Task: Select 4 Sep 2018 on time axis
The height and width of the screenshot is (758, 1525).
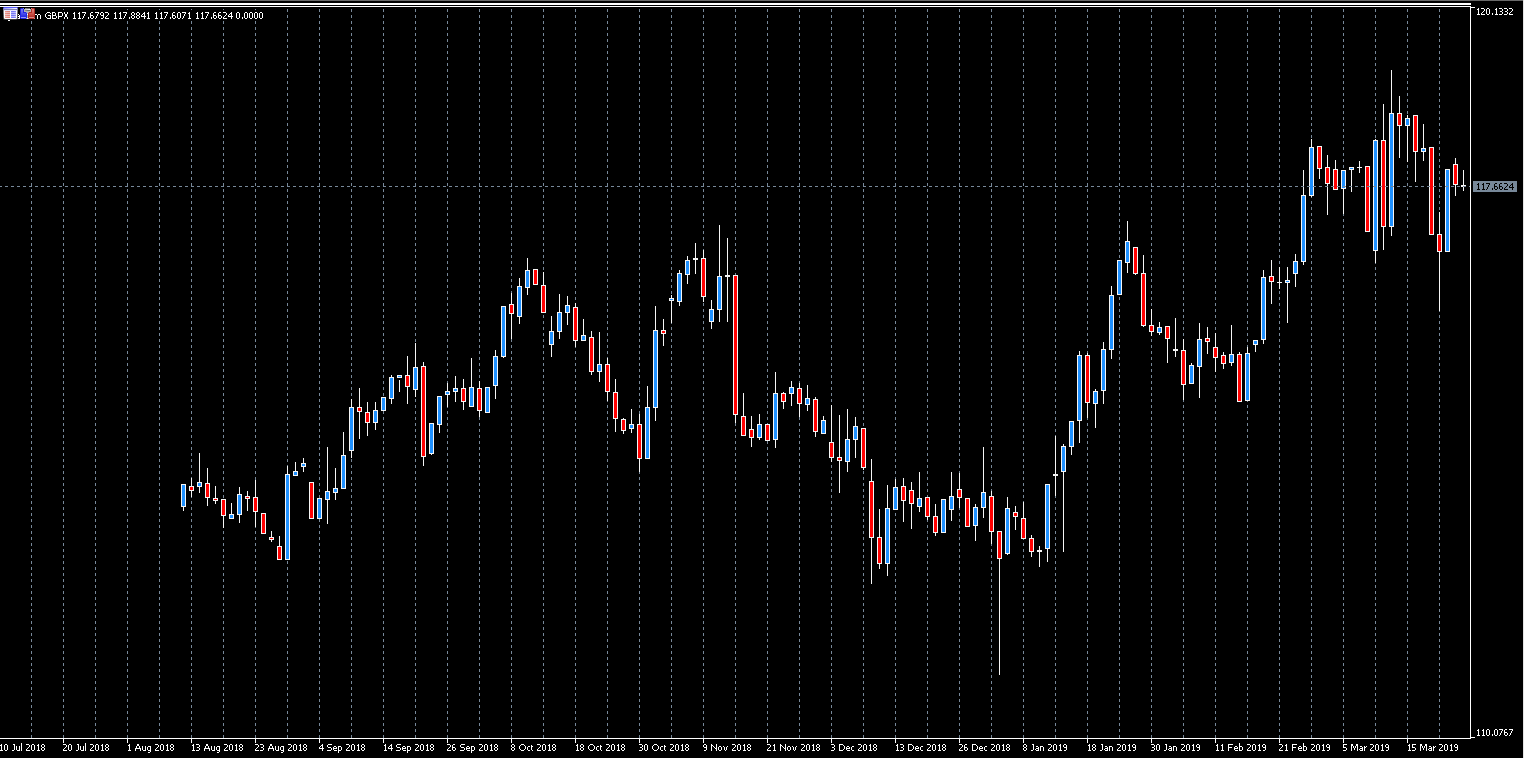Action: click(343, 748)
